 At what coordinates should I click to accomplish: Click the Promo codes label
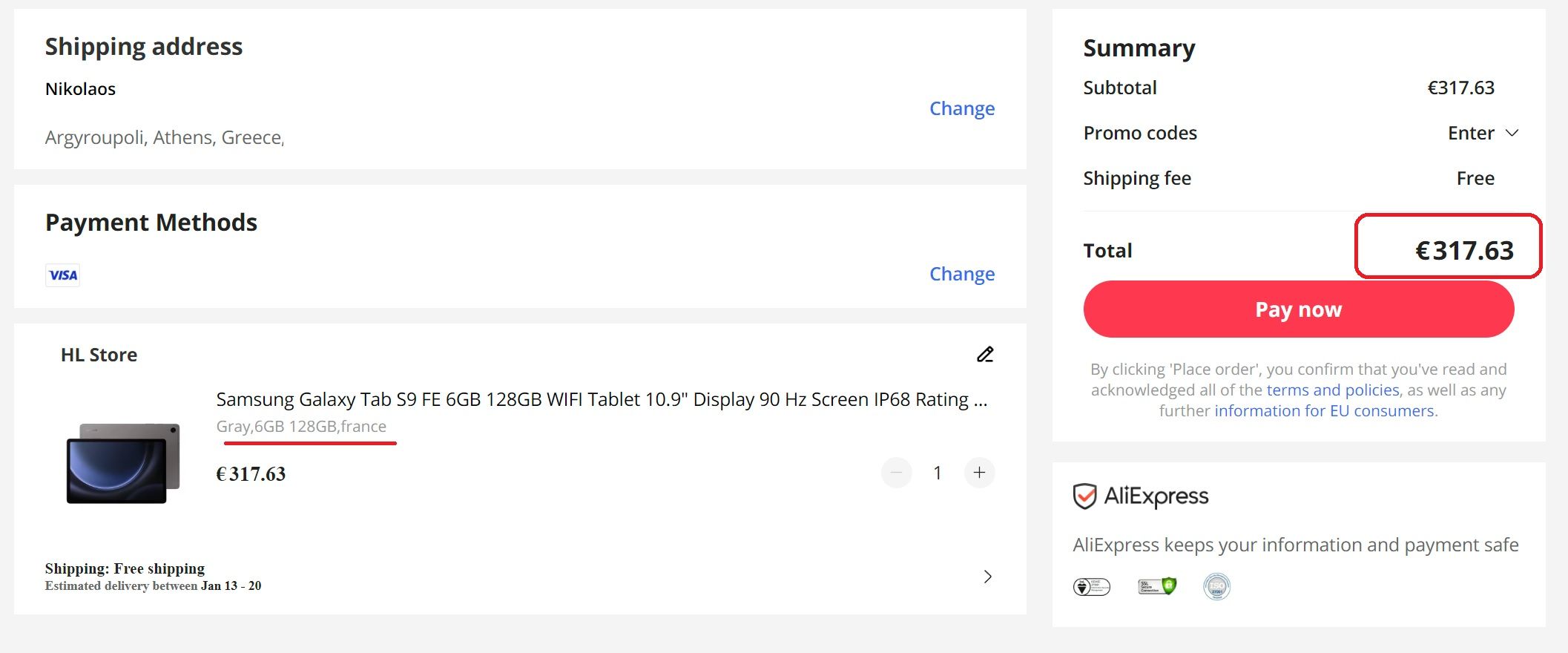(1140, 133)
